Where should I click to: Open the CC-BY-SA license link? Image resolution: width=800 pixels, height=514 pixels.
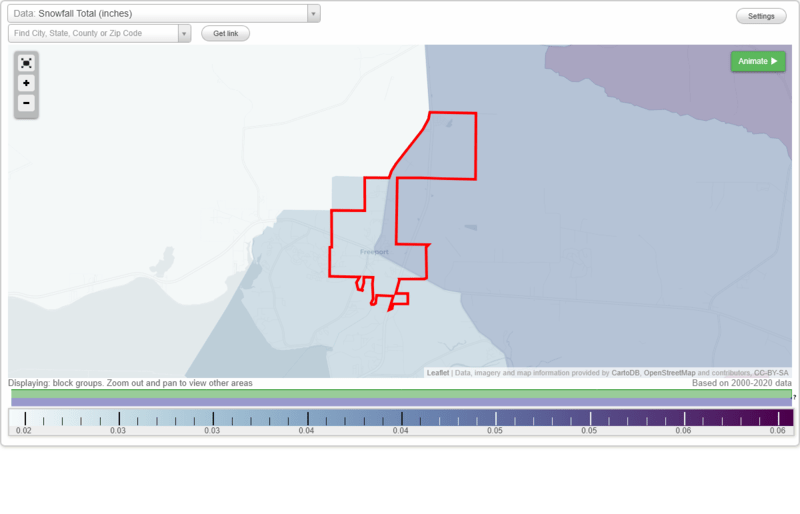[771, 373]
